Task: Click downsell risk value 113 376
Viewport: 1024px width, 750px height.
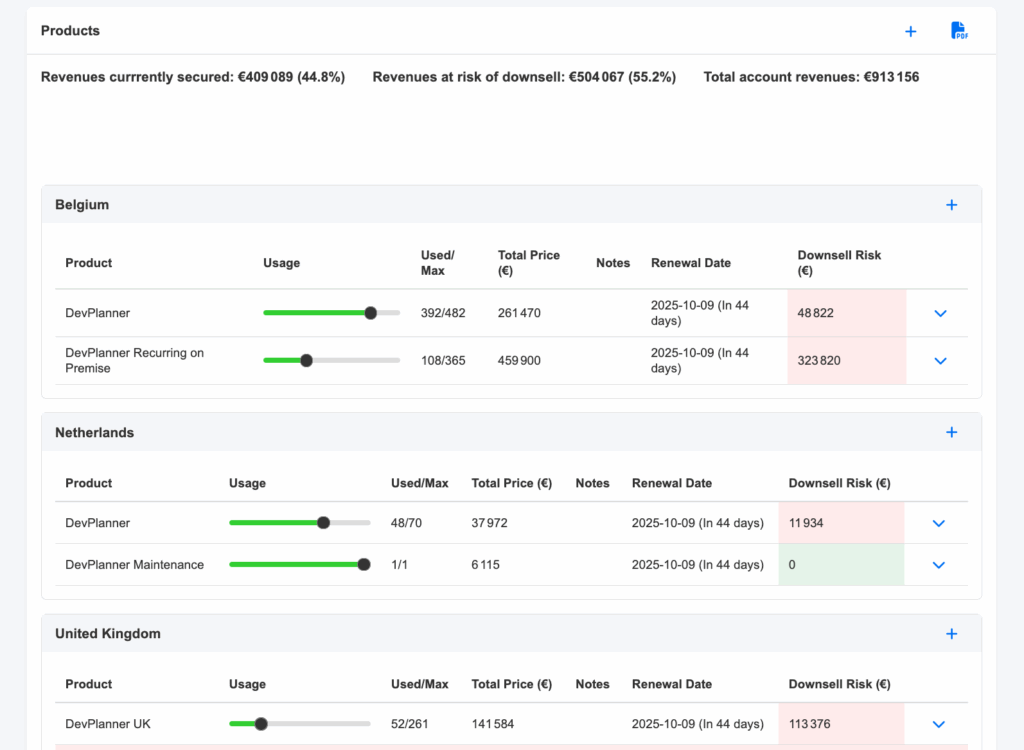Action: tap(810, 724)
